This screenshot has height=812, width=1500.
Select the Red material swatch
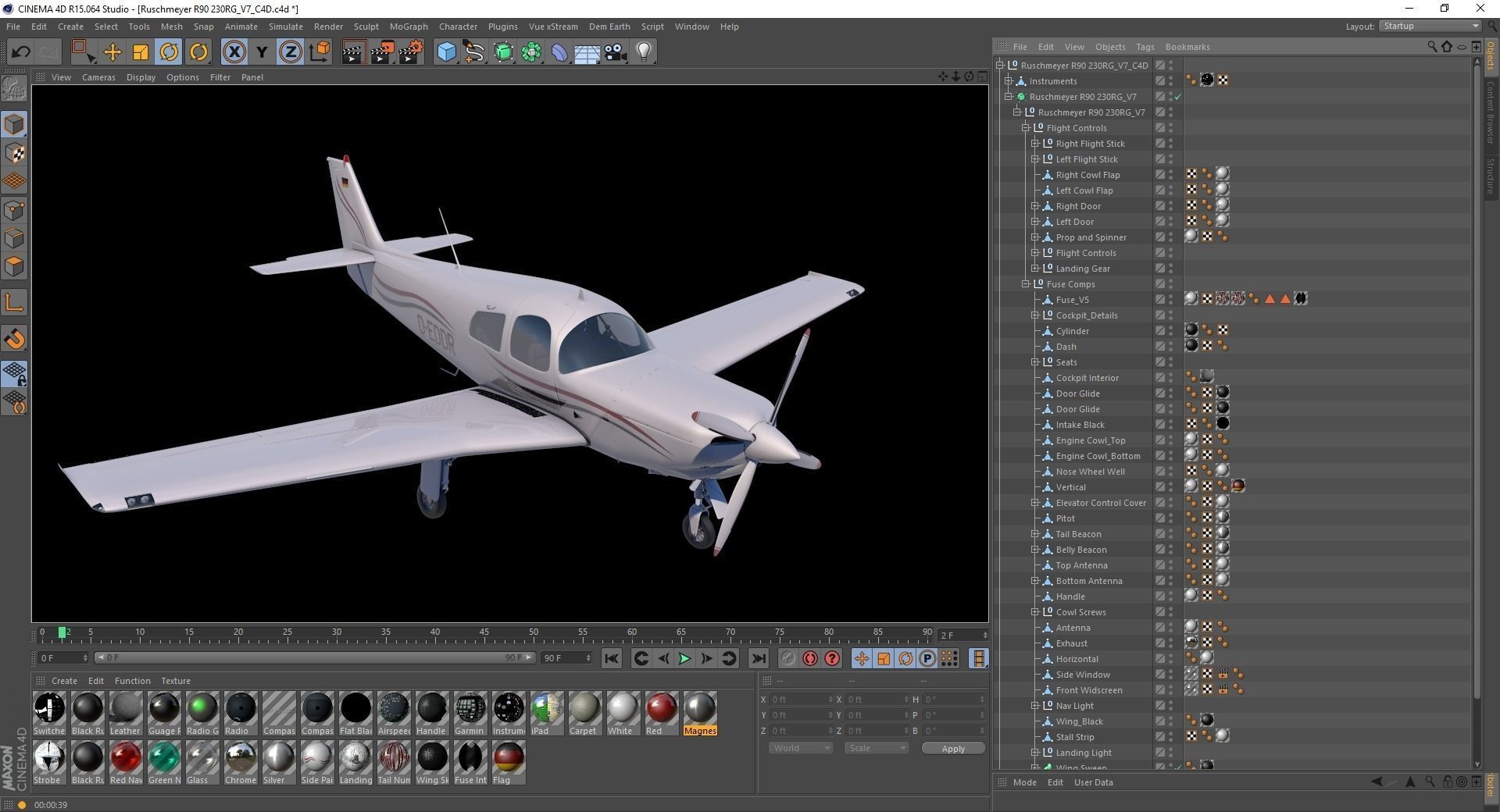(661, 713)
